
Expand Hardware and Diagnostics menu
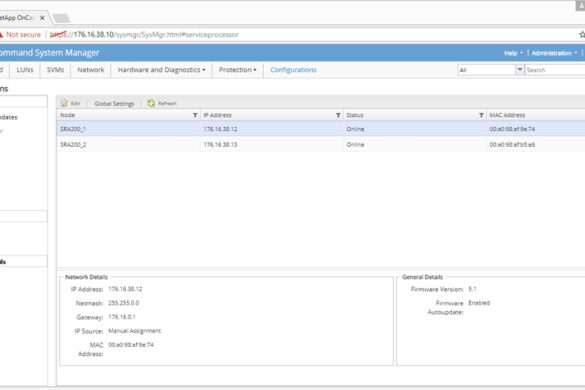pyautogui.click(x=162, y=70)
